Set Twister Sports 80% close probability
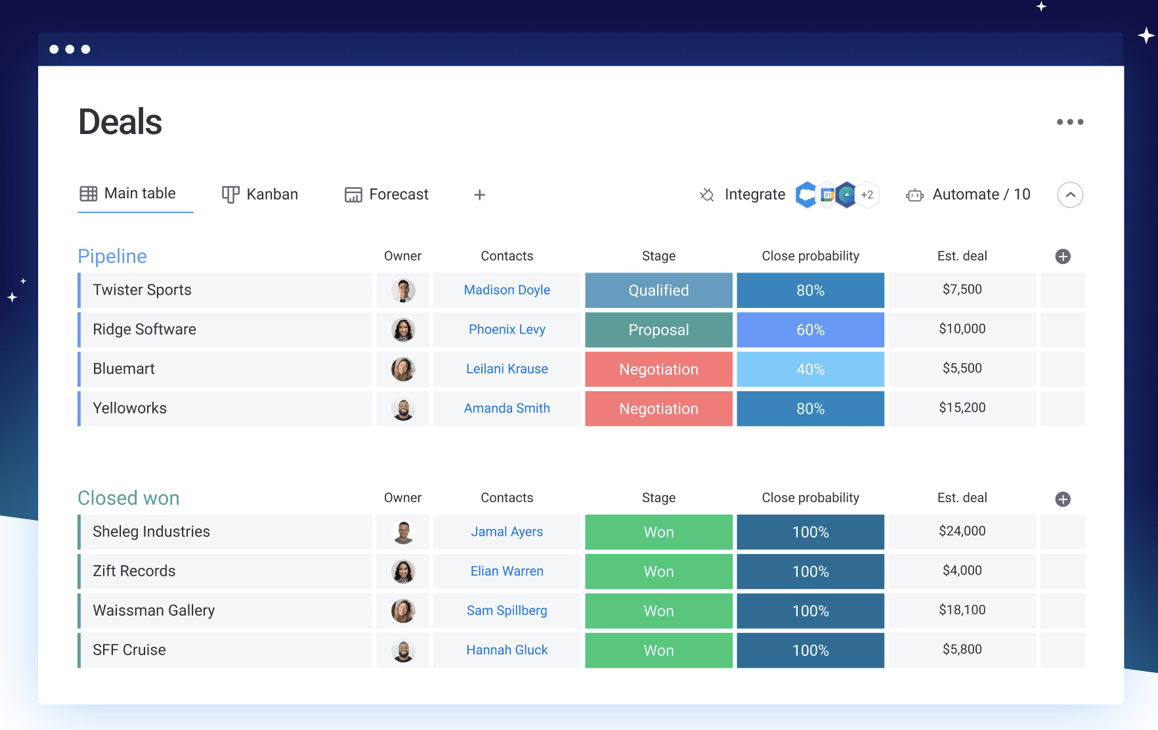Screen dimensions: 1158x730 point(810,290)
